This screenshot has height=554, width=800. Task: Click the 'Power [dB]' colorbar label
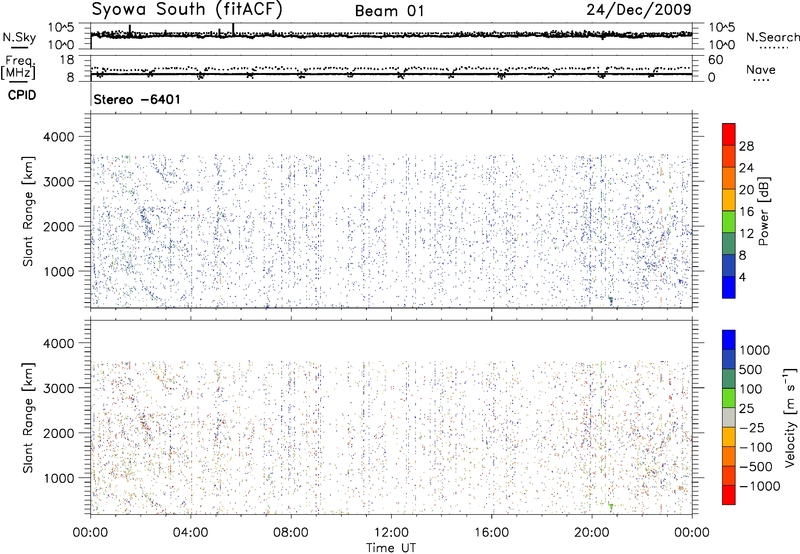(764, 211)
